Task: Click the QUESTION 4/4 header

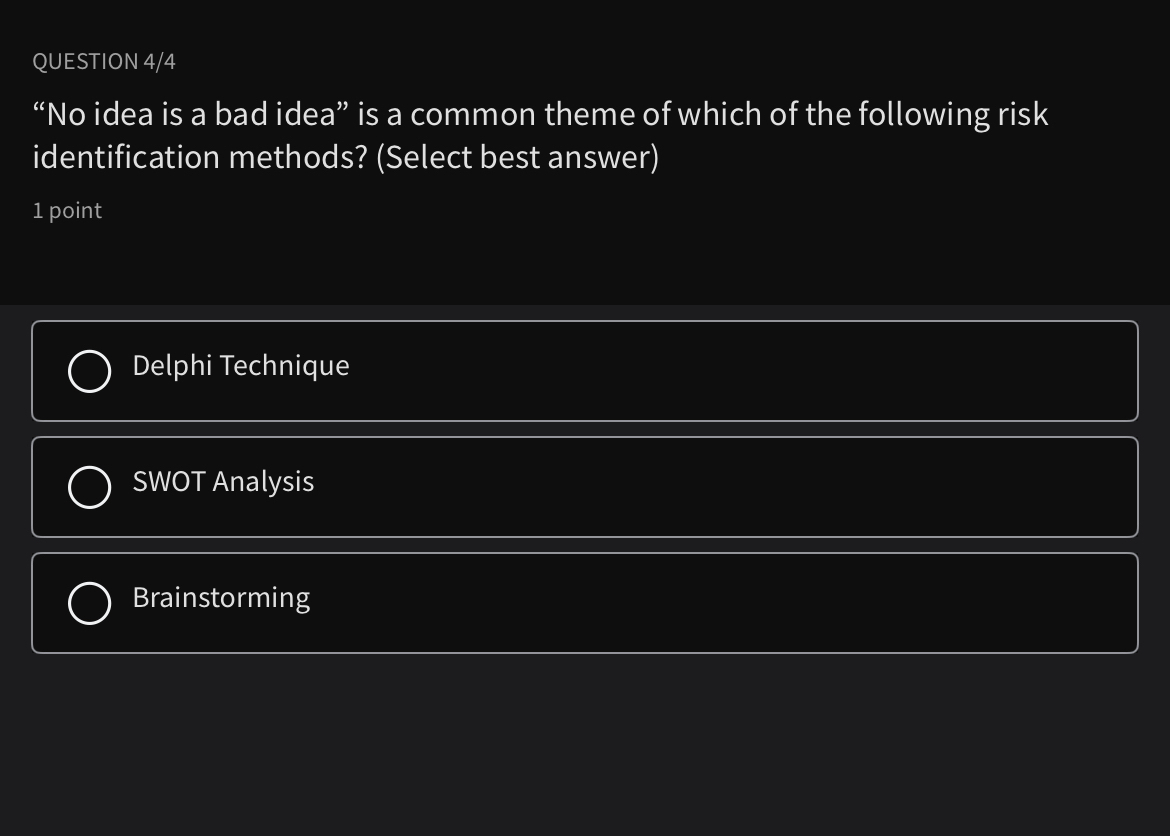Action: (103, 61)
